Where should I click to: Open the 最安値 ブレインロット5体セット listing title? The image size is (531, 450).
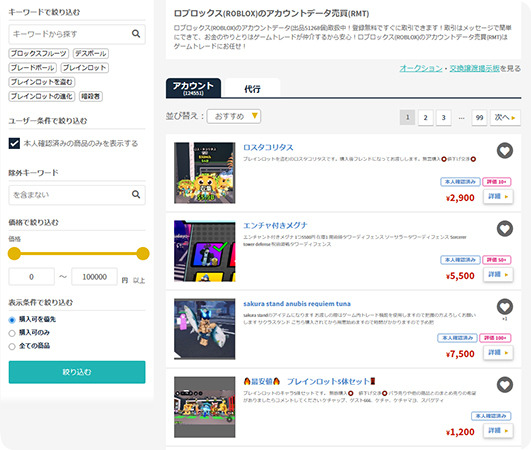pos(310,382)
